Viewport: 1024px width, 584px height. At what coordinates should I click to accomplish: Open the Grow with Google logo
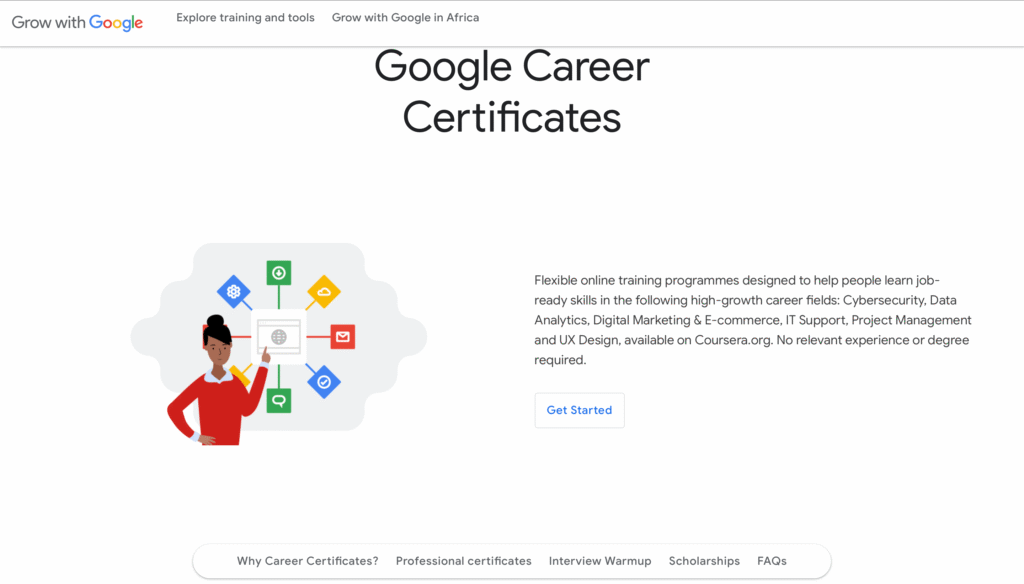tap(77, 23)
